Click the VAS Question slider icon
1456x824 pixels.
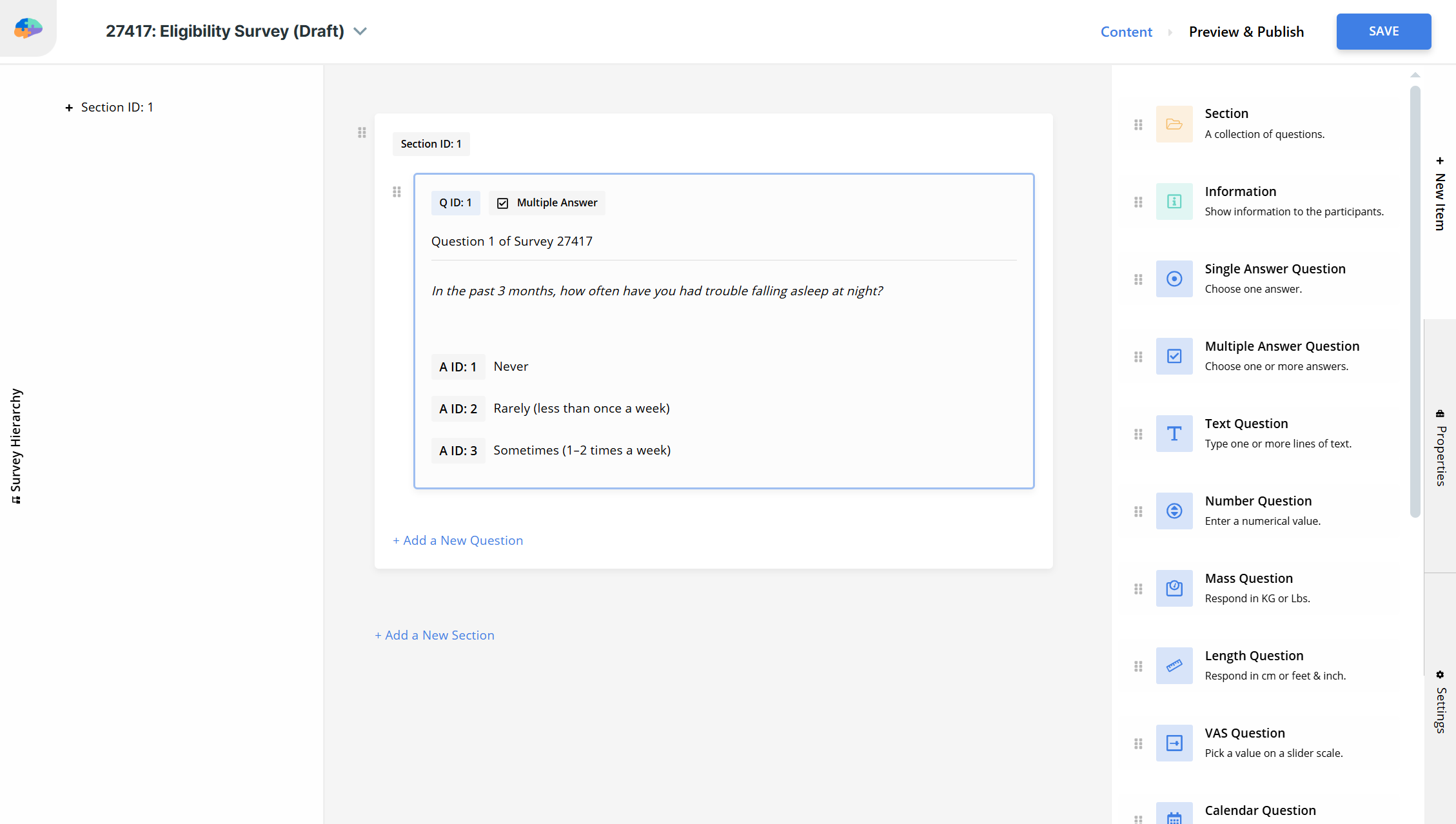[x=1174, y=743]
